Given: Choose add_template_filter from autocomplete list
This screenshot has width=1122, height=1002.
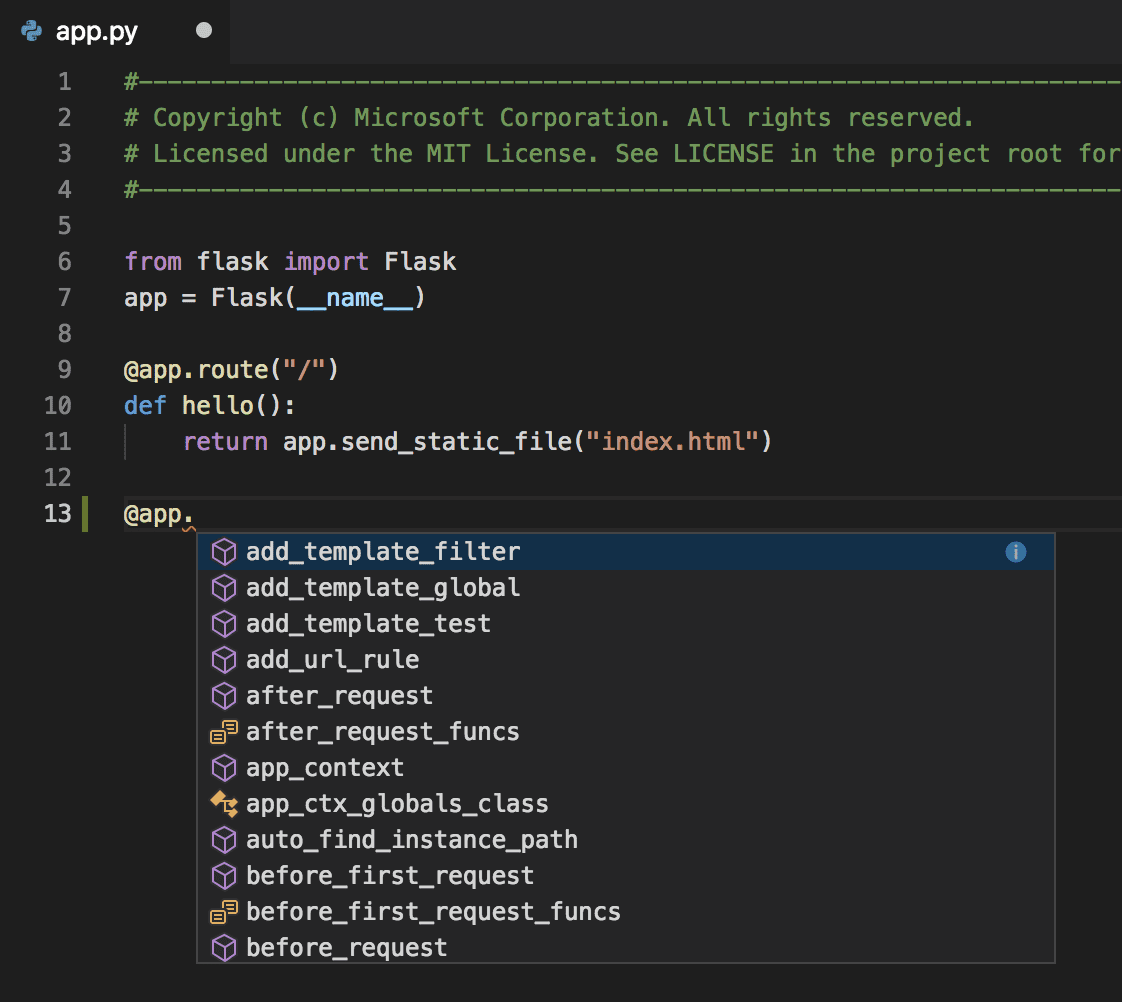Looking at the screenshot, I should 625,552.
